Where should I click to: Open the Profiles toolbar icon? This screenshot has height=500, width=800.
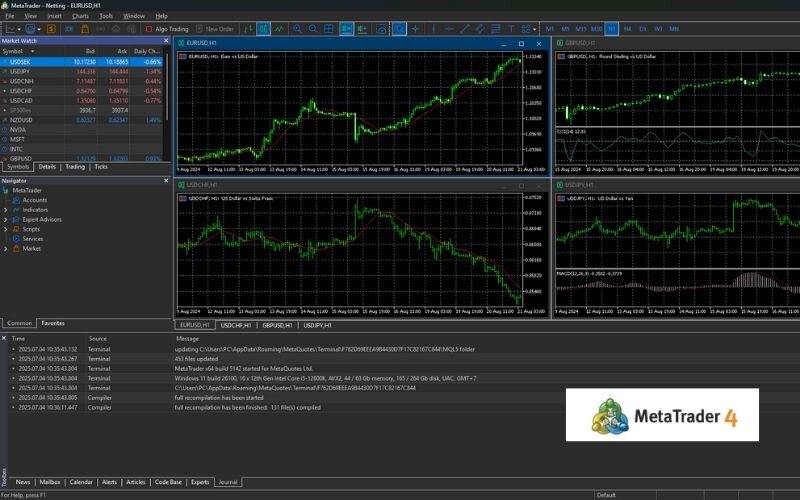tap(30, 29)
